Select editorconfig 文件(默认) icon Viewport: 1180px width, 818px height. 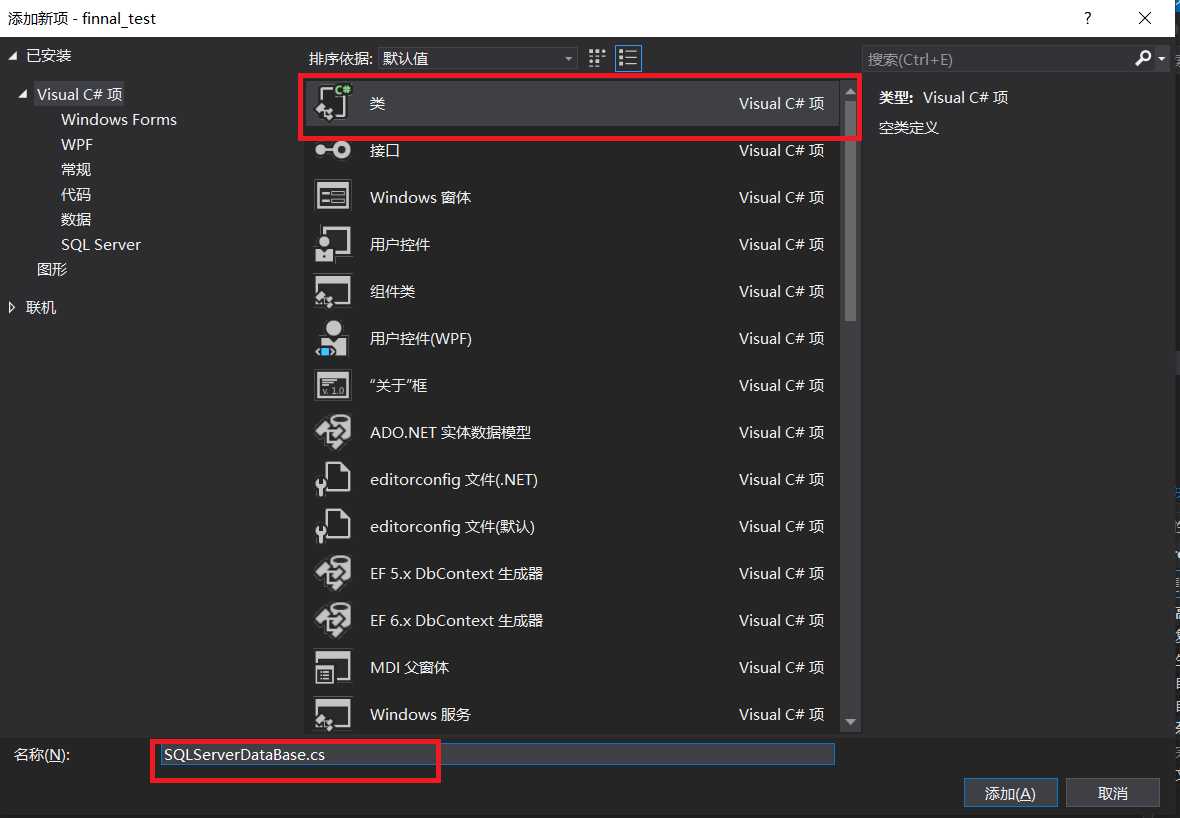tap(333, 526)
